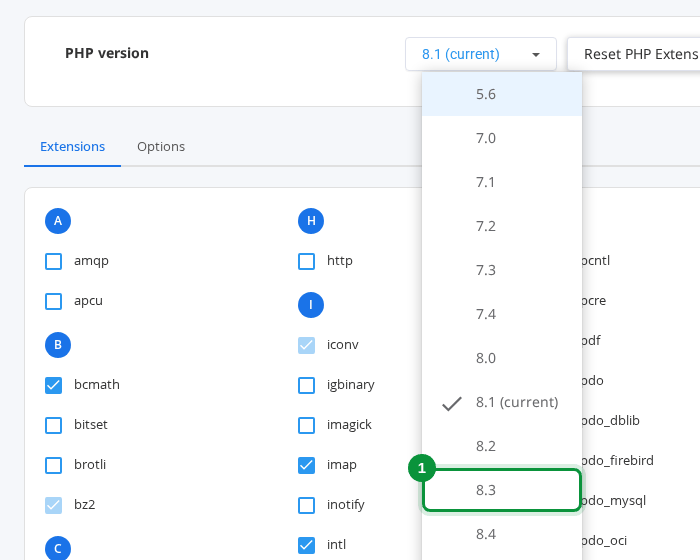Viewport: 700px width, 560px height.
Task: Toggle the bz2 extension checkbox
Action: pos(54,505)
